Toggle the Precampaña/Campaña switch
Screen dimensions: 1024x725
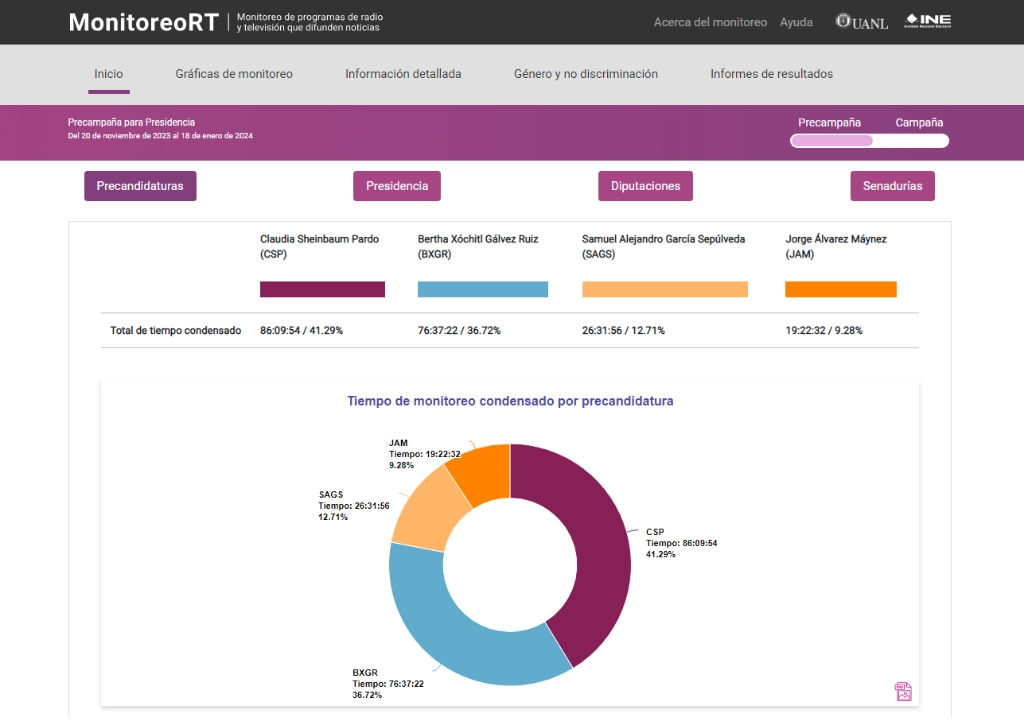[869, 141]
